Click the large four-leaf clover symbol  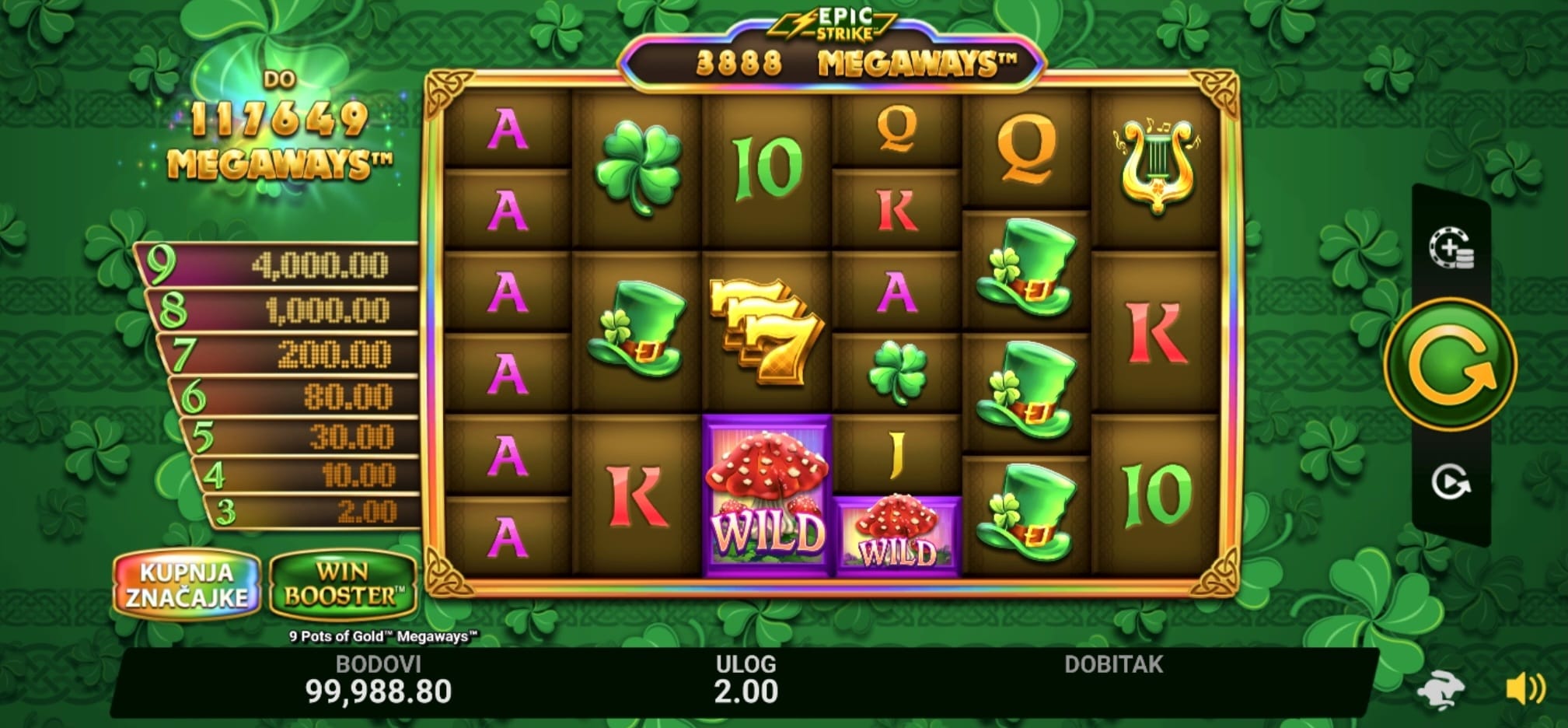tap(637, 167)
